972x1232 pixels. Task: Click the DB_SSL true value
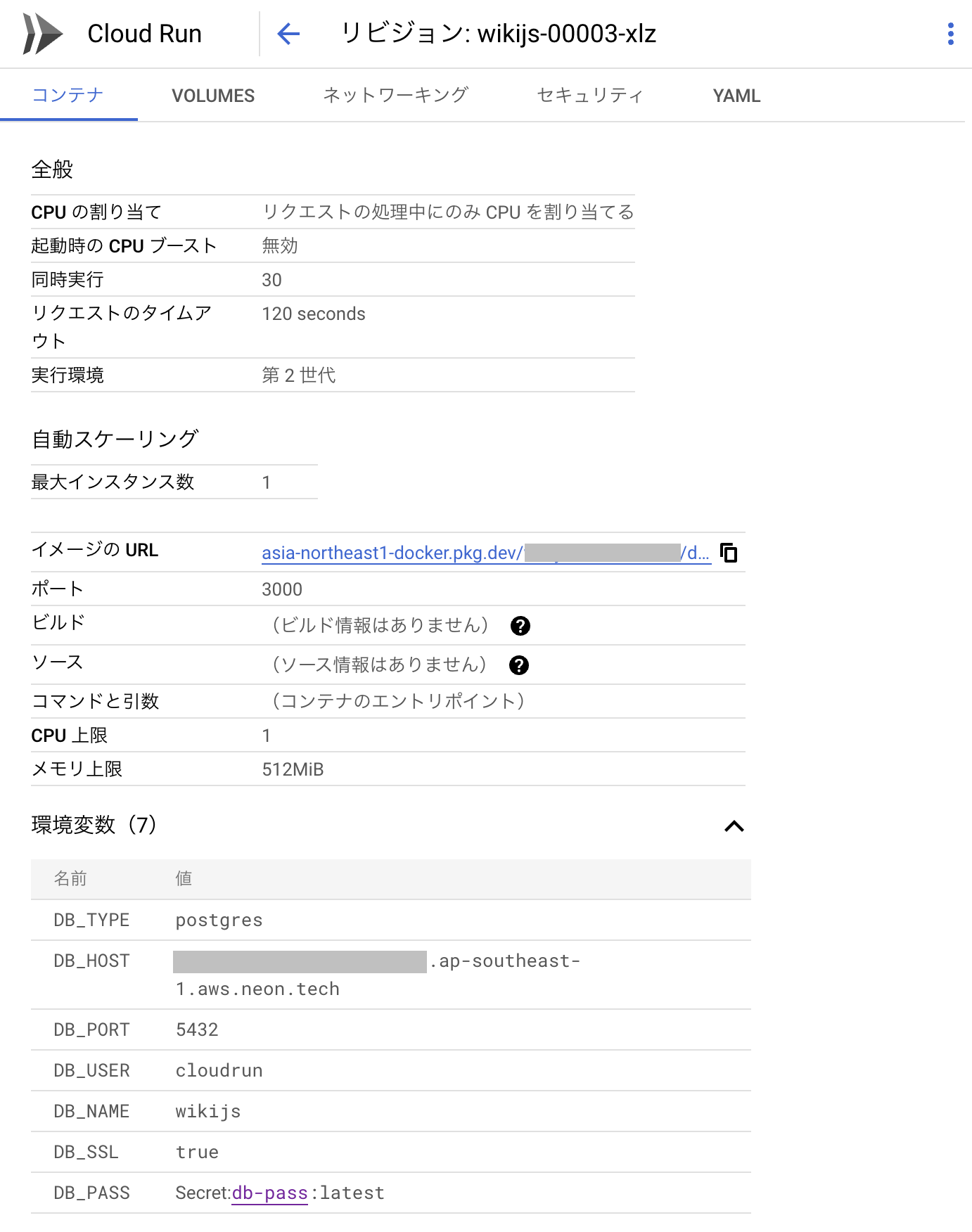[x=197, y=1152]
